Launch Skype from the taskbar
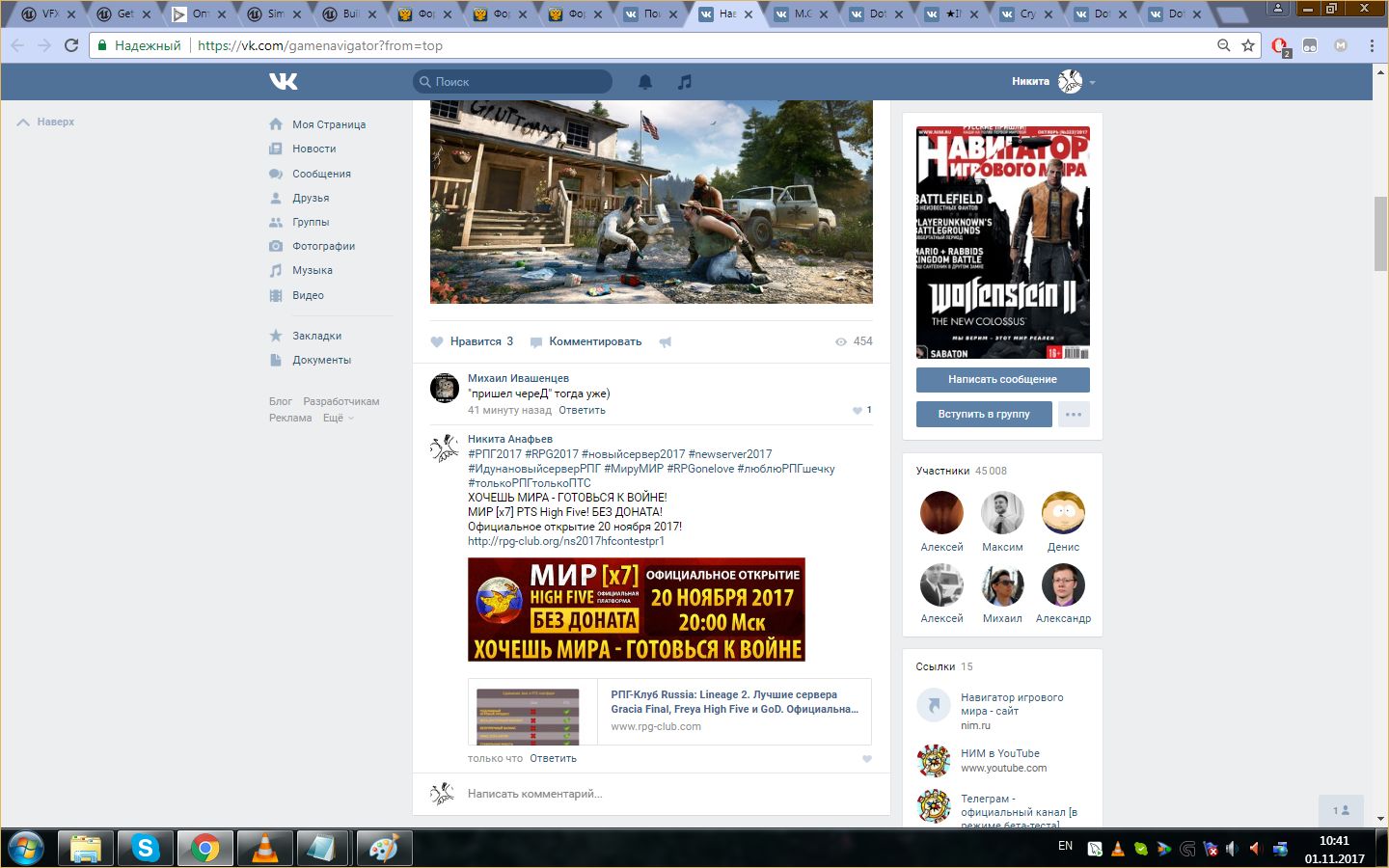The image size is (1389, 868). coord(146,848)
